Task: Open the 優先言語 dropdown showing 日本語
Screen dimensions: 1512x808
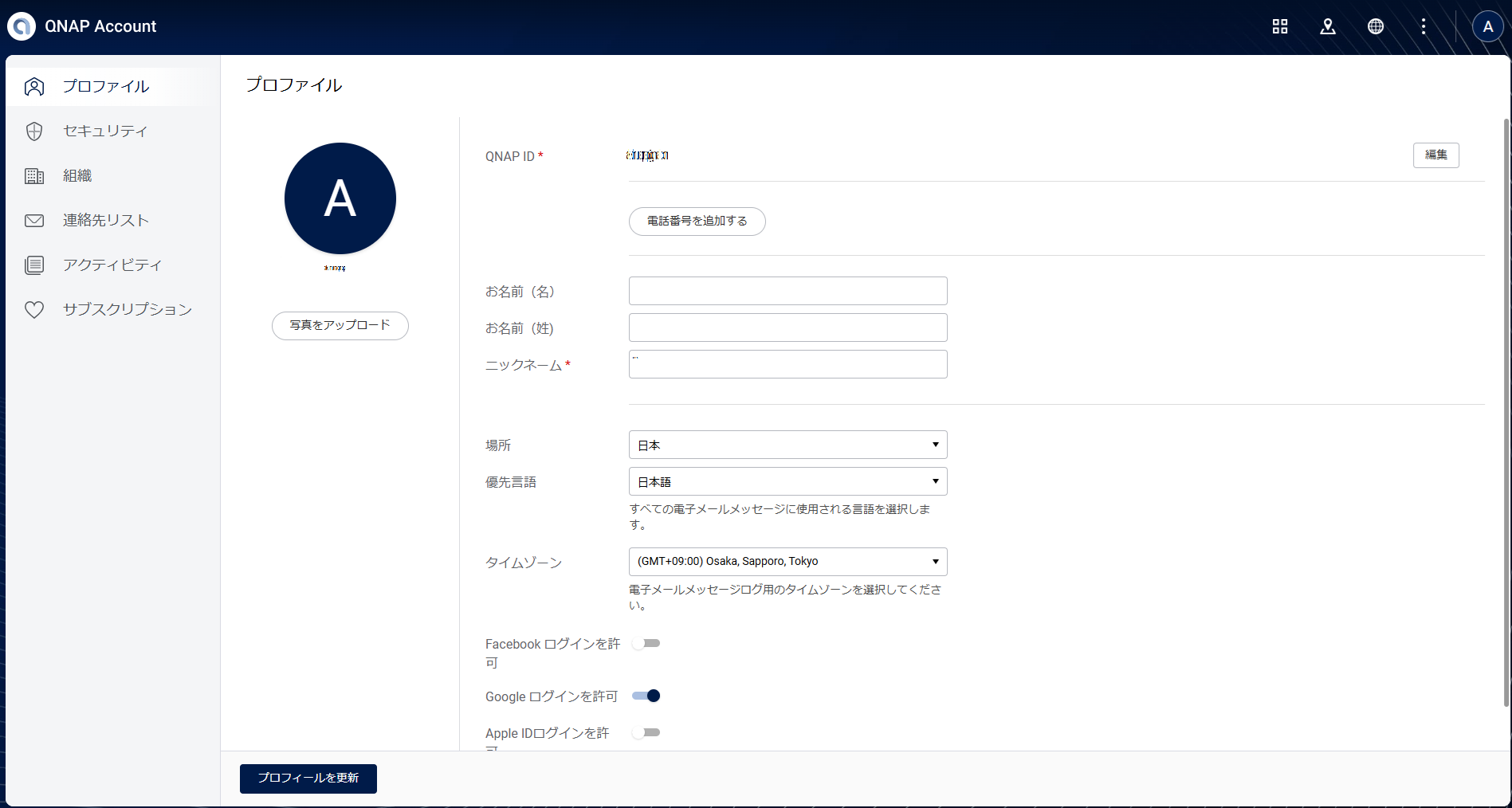Action: [787, 481]
